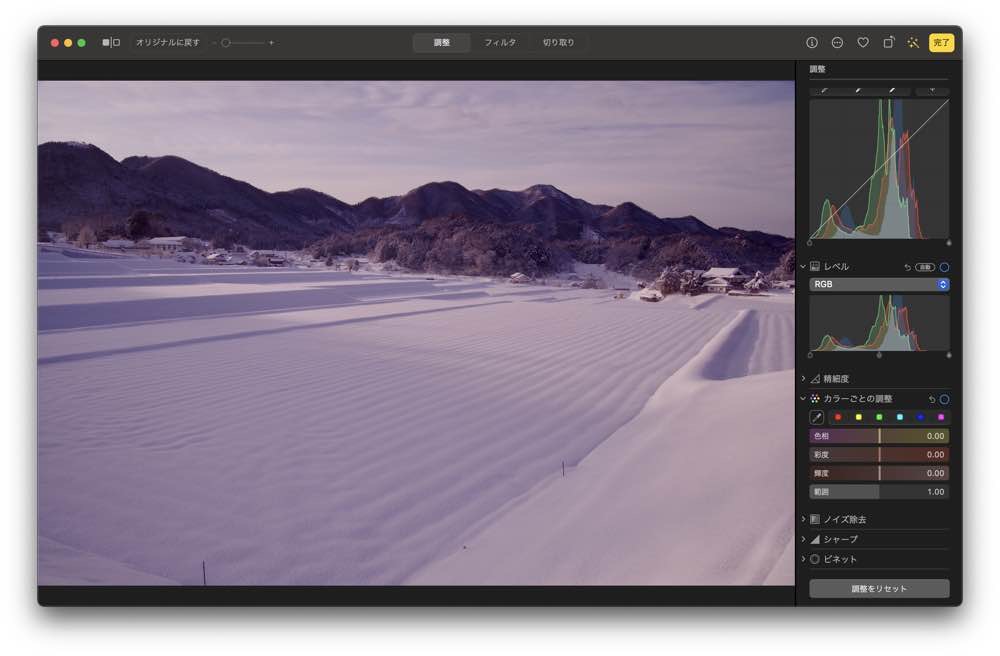Click the zoom slider in the toolbar
Screen dimensions: 1000x656
pos(243,43)
